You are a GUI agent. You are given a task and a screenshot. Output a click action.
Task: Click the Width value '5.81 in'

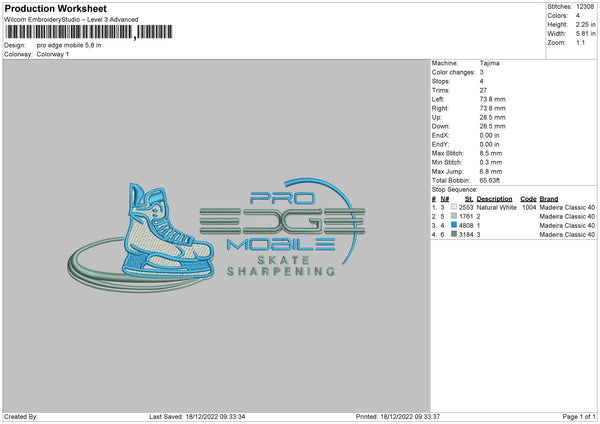pos(586,34)
